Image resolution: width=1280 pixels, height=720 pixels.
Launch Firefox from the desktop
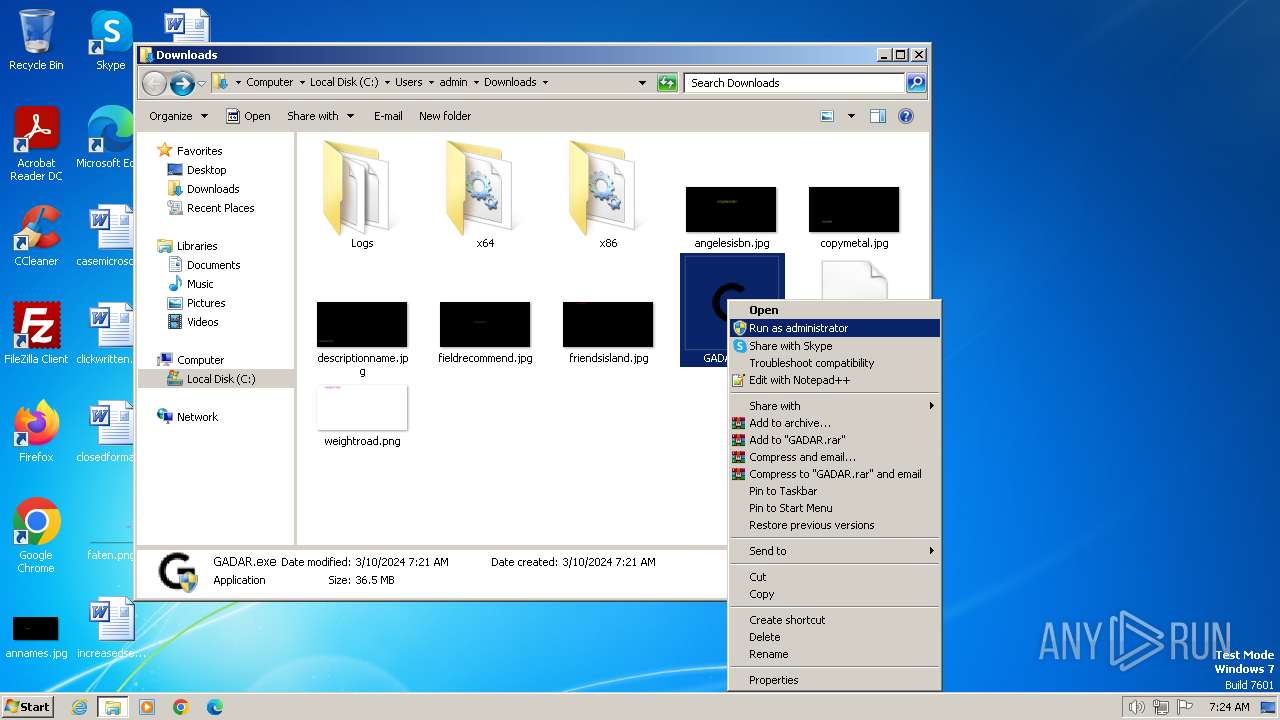(36, 432)
